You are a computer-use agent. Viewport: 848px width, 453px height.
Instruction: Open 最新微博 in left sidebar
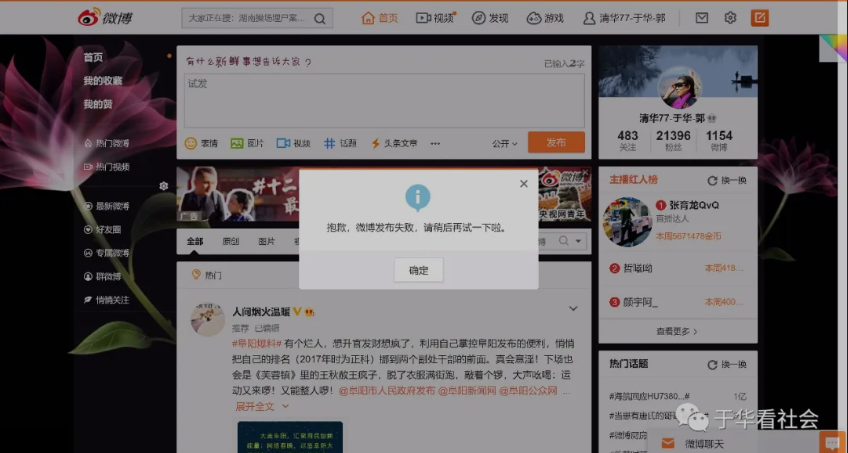107,206
